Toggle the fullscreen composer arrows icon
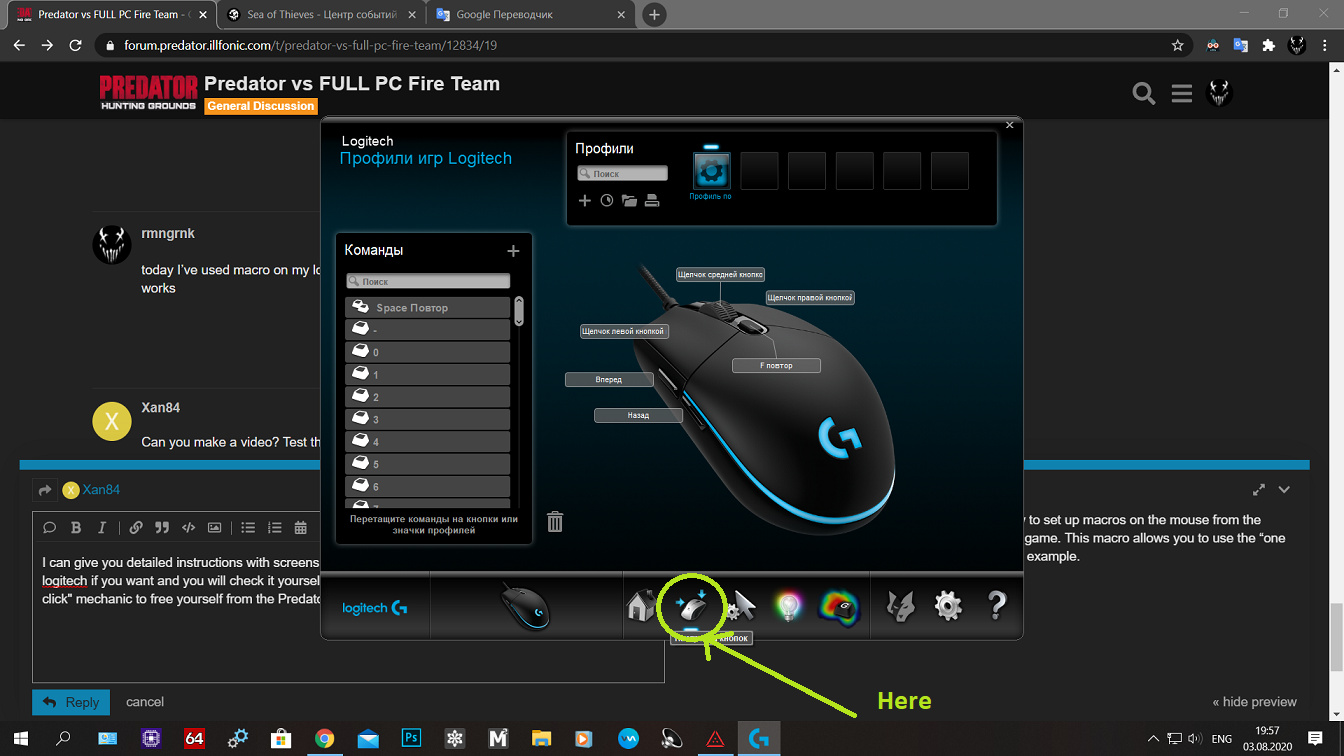Image resolution: width=1344 pixels, height=756 pixels. click(1258, 490)
